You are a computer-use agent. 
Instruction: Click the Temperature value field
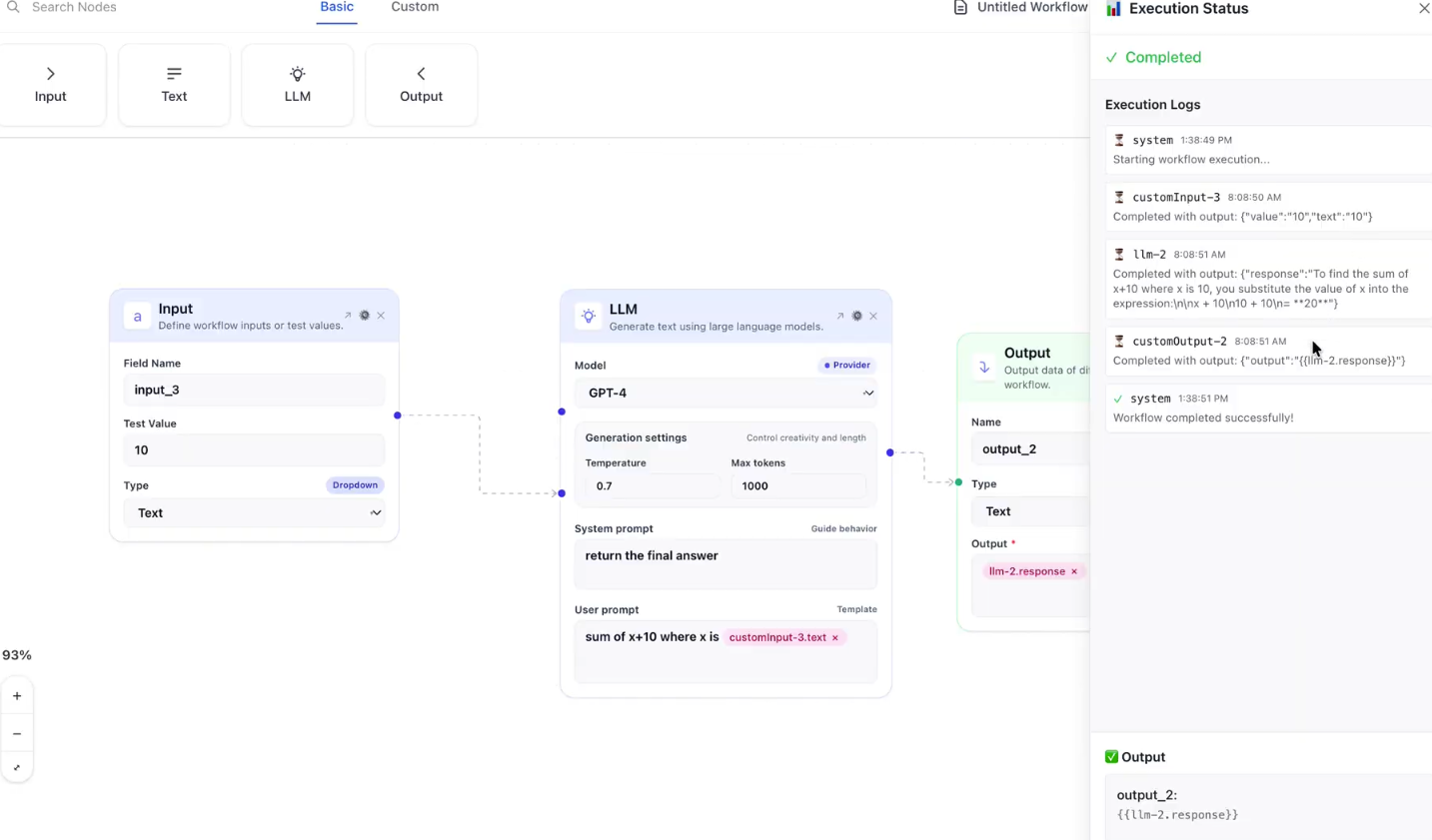click(x=651, y=486)
